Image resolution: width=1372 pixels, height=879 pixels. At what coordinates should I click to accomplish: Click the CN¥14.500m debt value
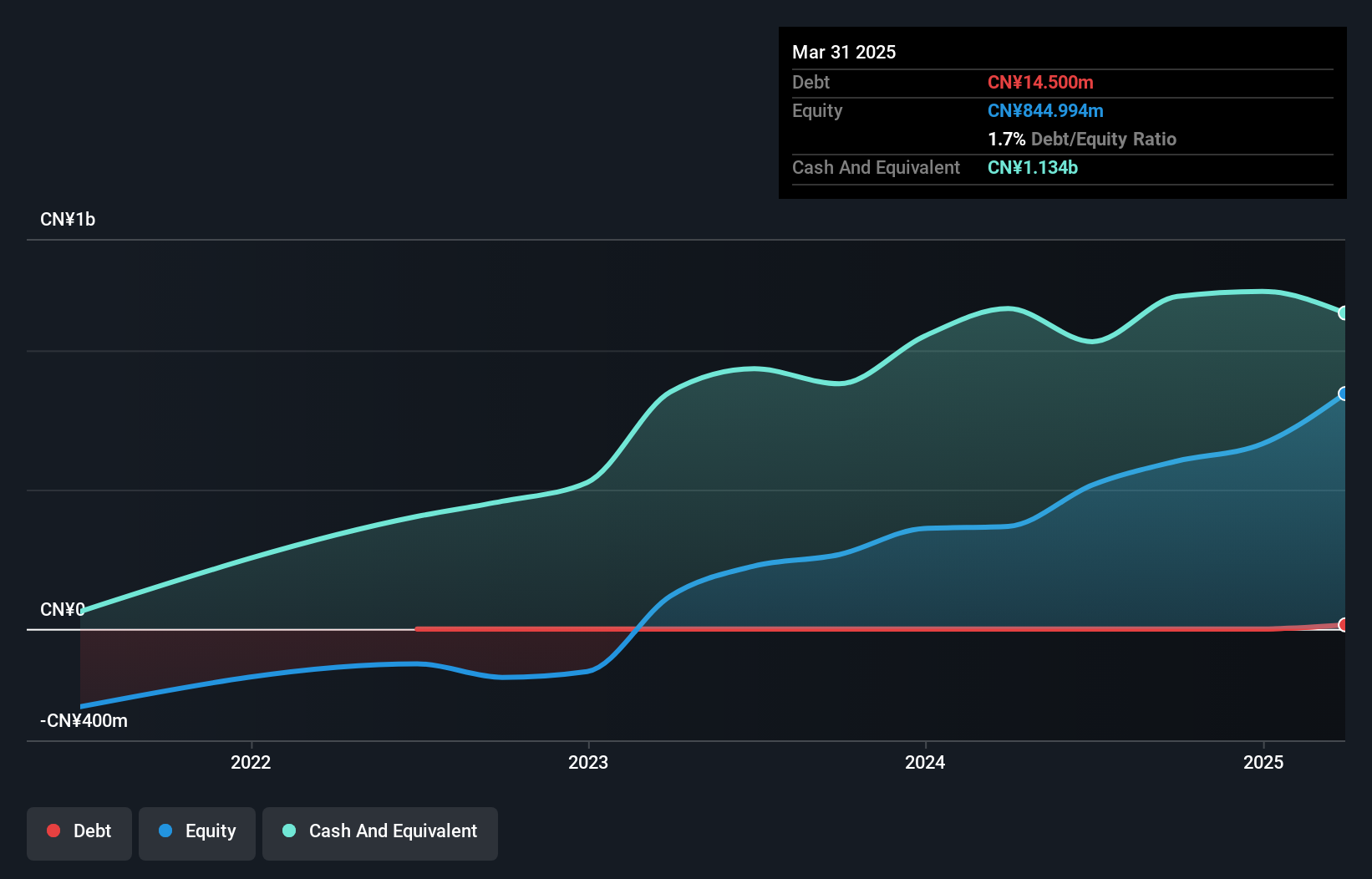(x=1040, y=83)
